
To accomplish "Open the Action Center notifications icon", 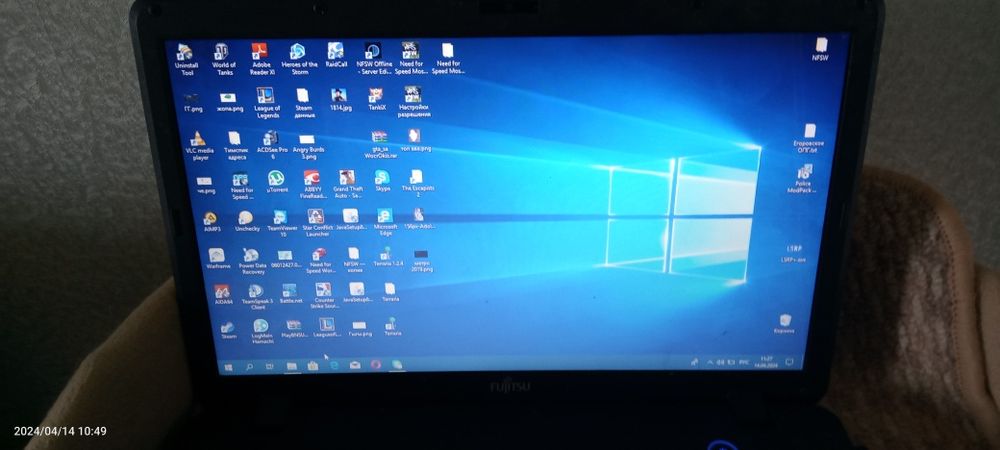I will pyautogui.click(x=790, y=361).
